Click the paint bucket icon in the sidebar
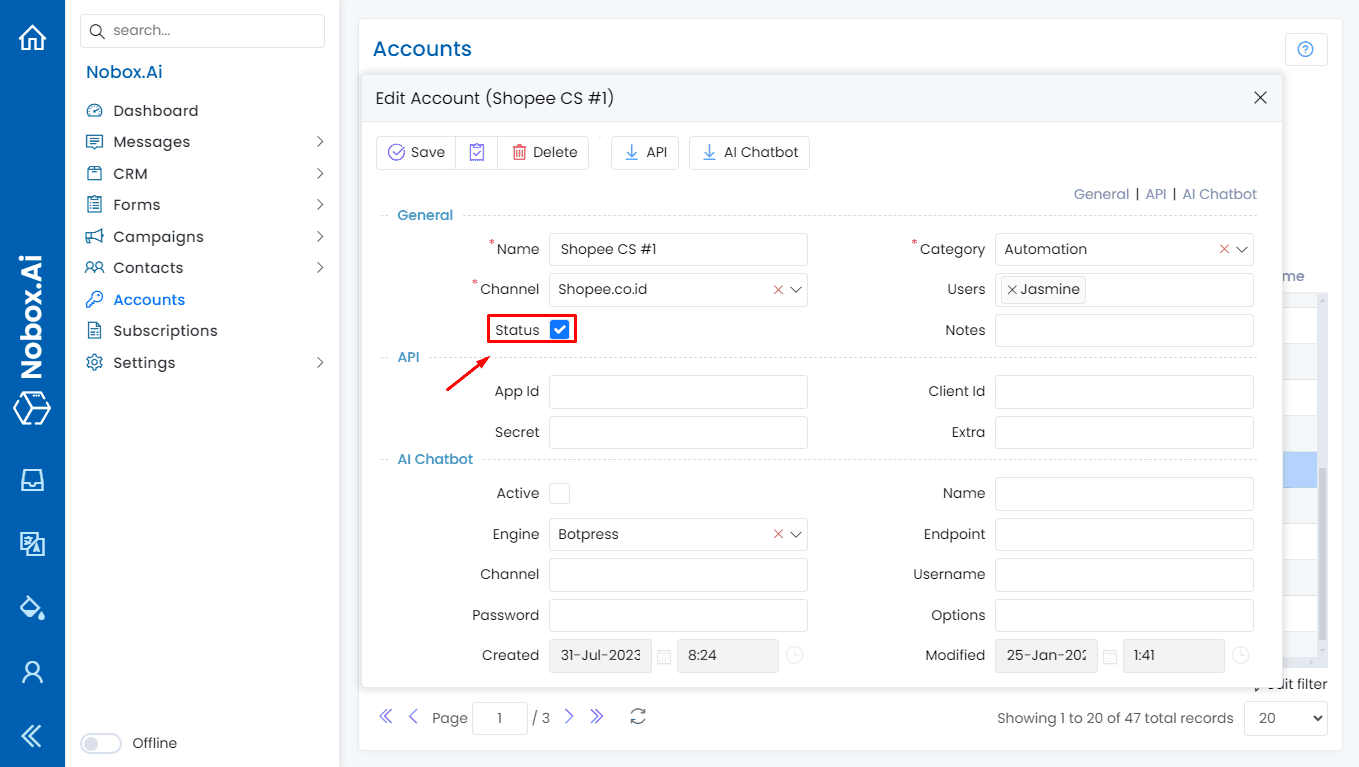Image resolution: width=1359 pixels, height=767 pixels. (x=32, y=607)
